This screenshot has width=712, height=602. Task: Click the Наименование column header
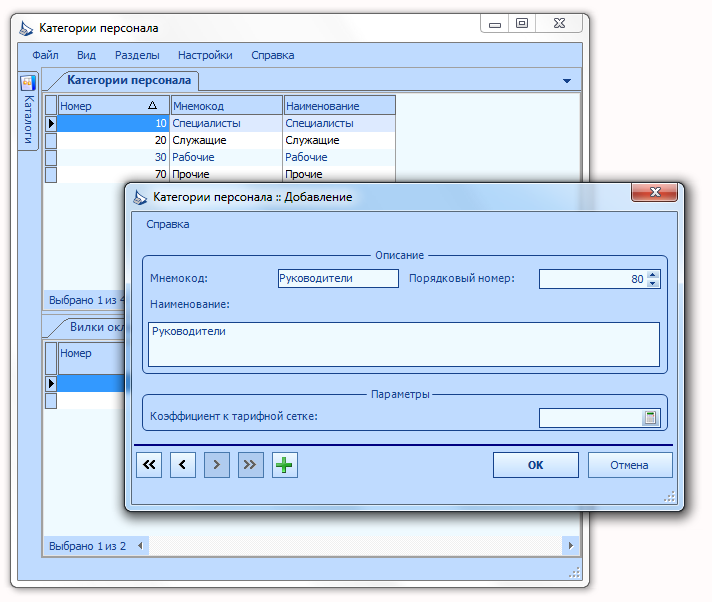coord(340,106)
